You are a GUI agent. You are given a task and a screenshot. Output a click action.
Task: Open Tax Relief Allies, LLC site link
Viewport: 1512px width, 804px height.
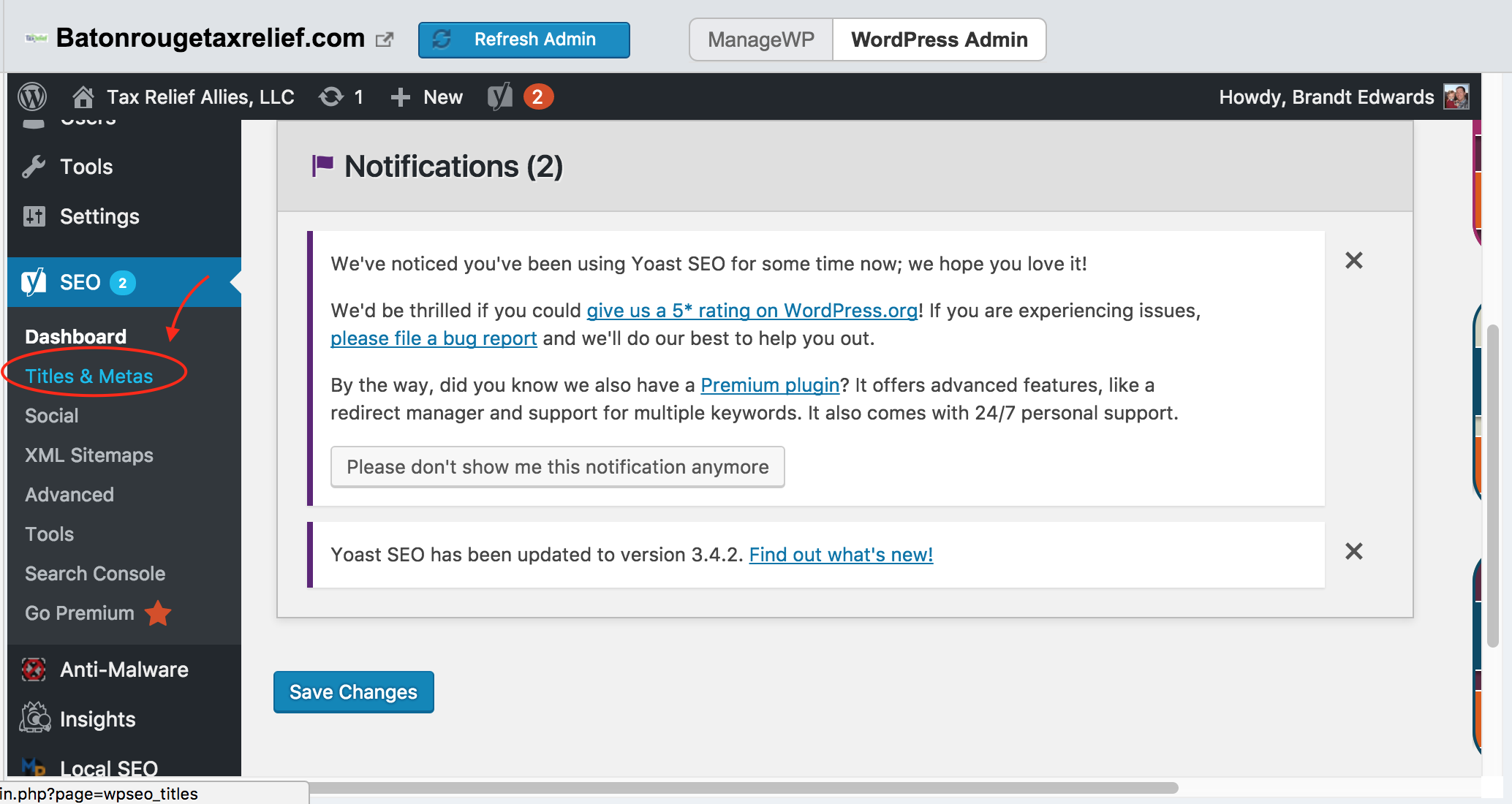point(200,97)
